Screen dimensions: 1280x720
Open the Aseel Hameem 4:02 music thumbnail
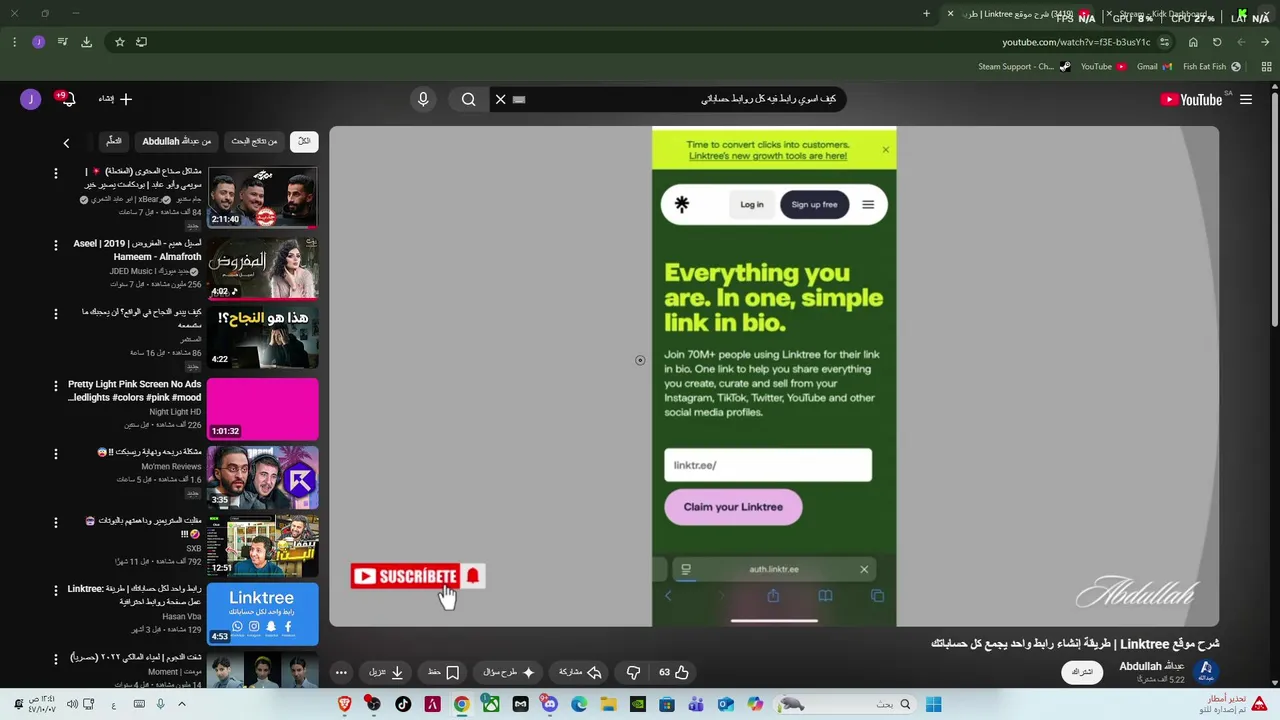[x=263, y=268]
